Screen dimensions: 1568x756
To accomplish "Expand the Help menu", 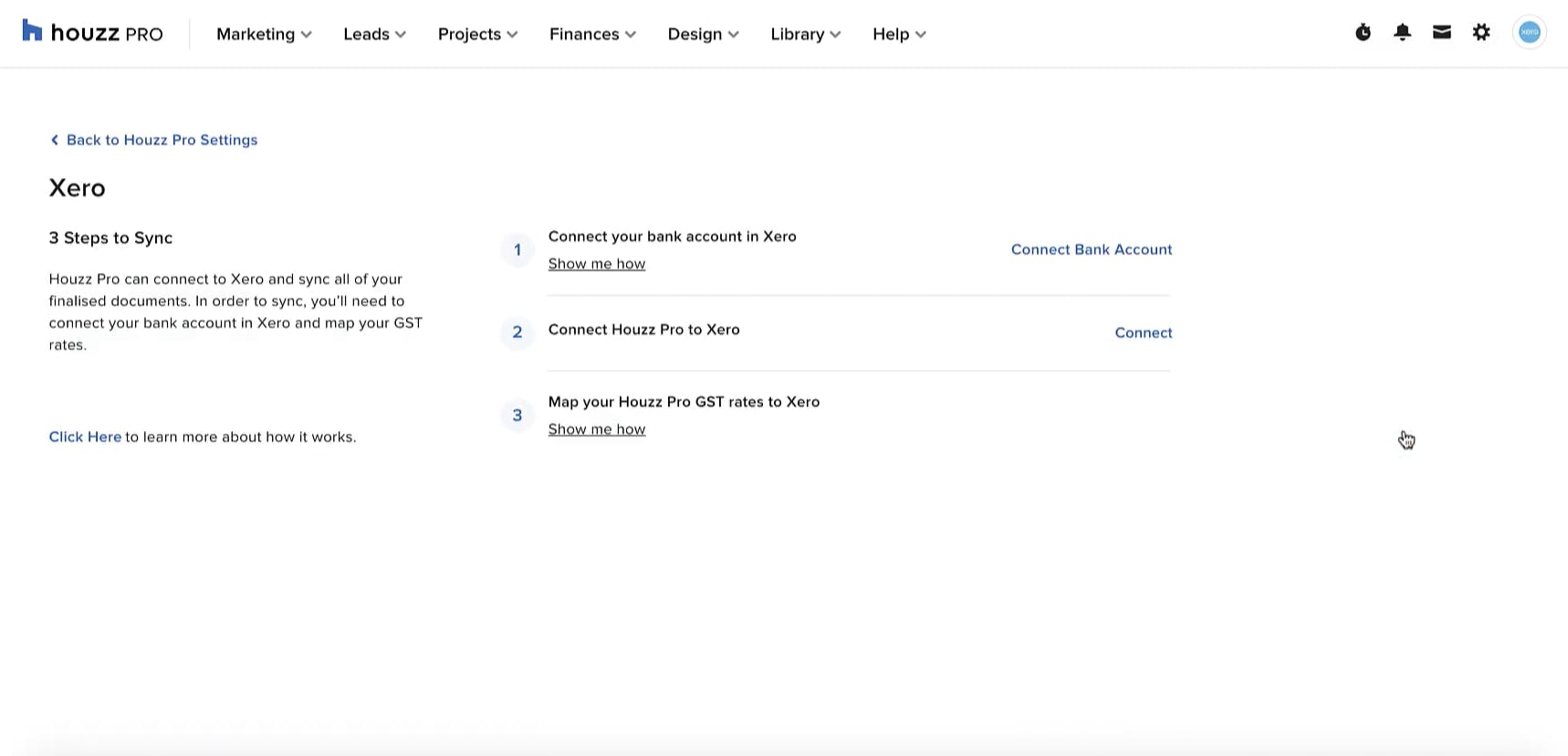I will tap(899, 34).
